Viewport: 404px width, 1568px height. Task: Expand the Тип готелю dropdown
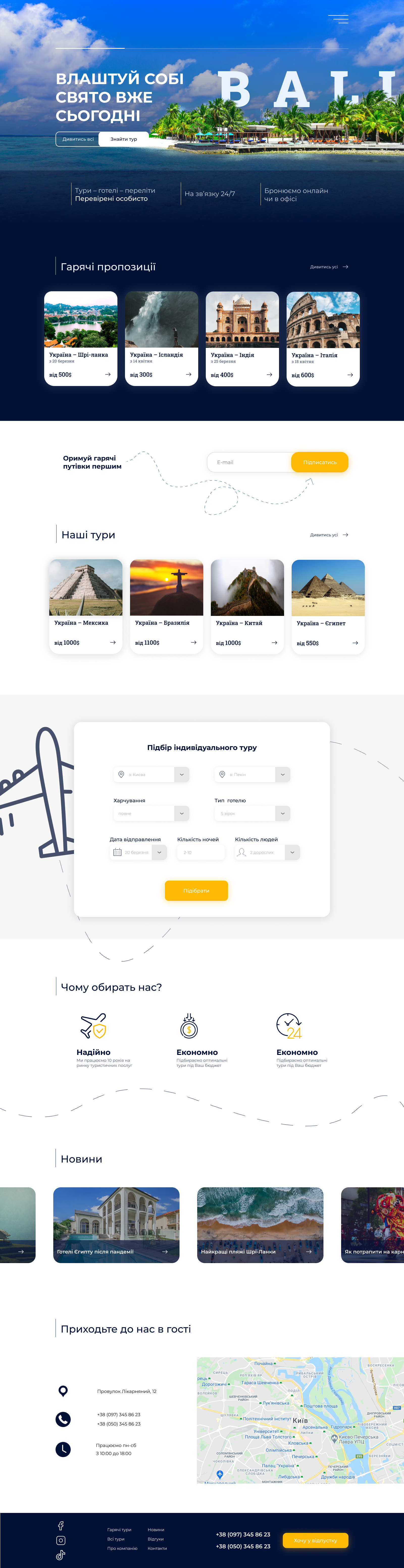point(283,813)
